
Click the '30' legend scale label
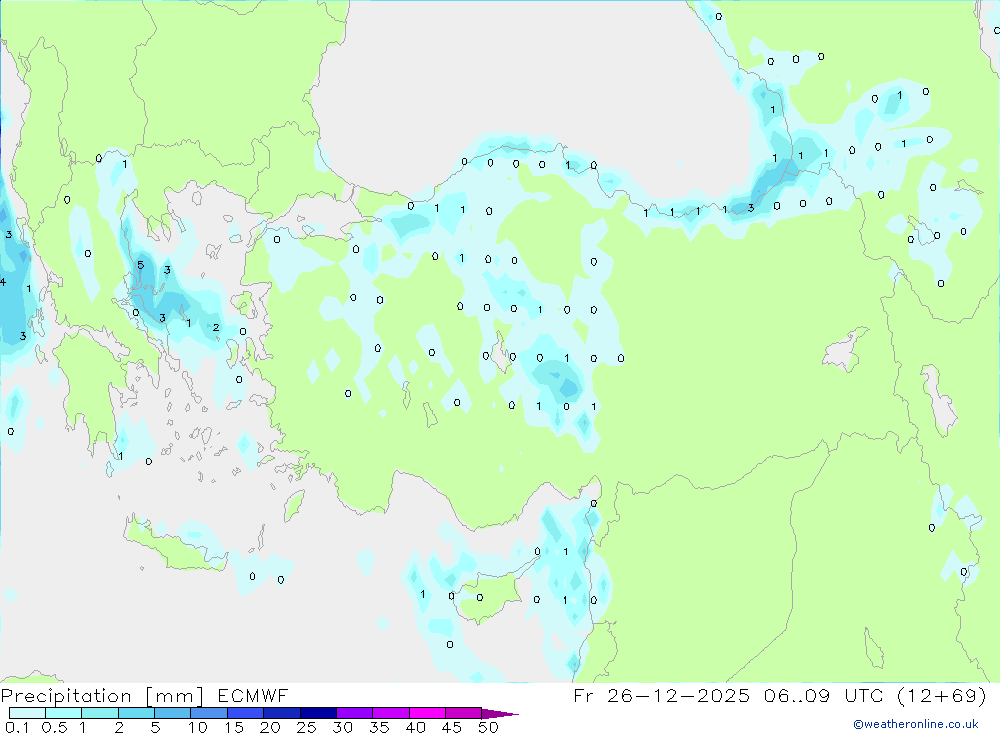(x=342, y=727)
